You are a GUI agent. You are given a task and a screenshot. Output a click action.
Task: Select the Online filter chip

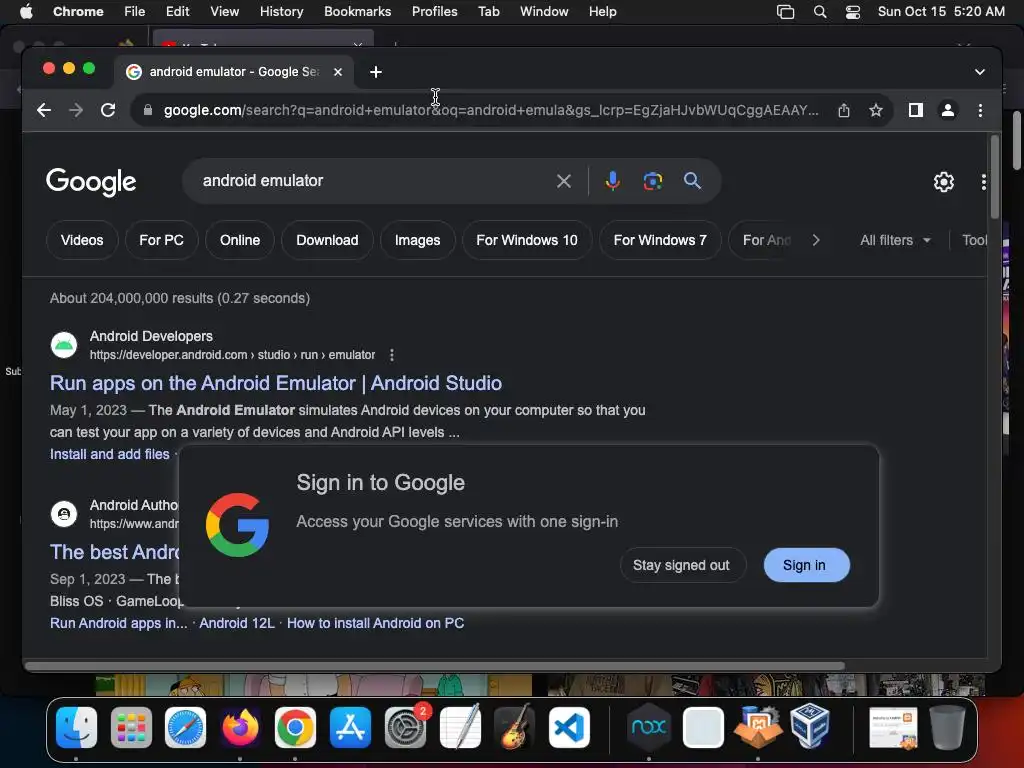240,240
